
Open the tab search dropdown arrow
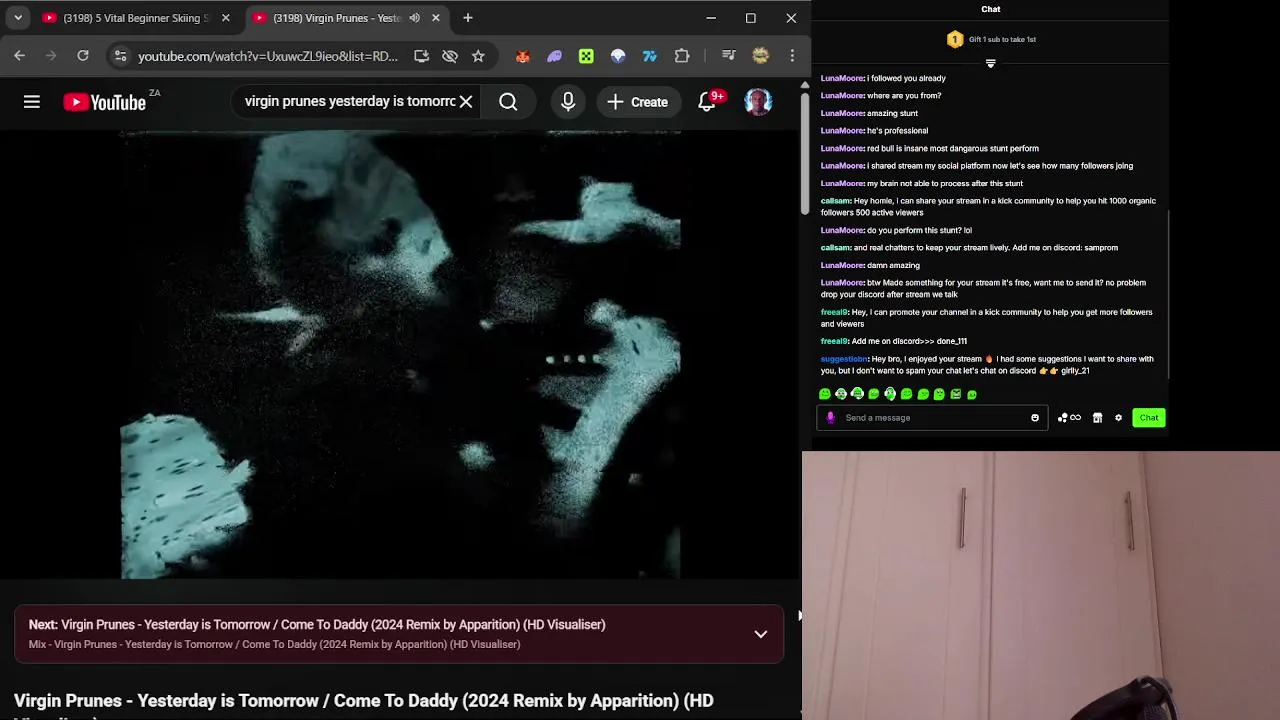18,18
